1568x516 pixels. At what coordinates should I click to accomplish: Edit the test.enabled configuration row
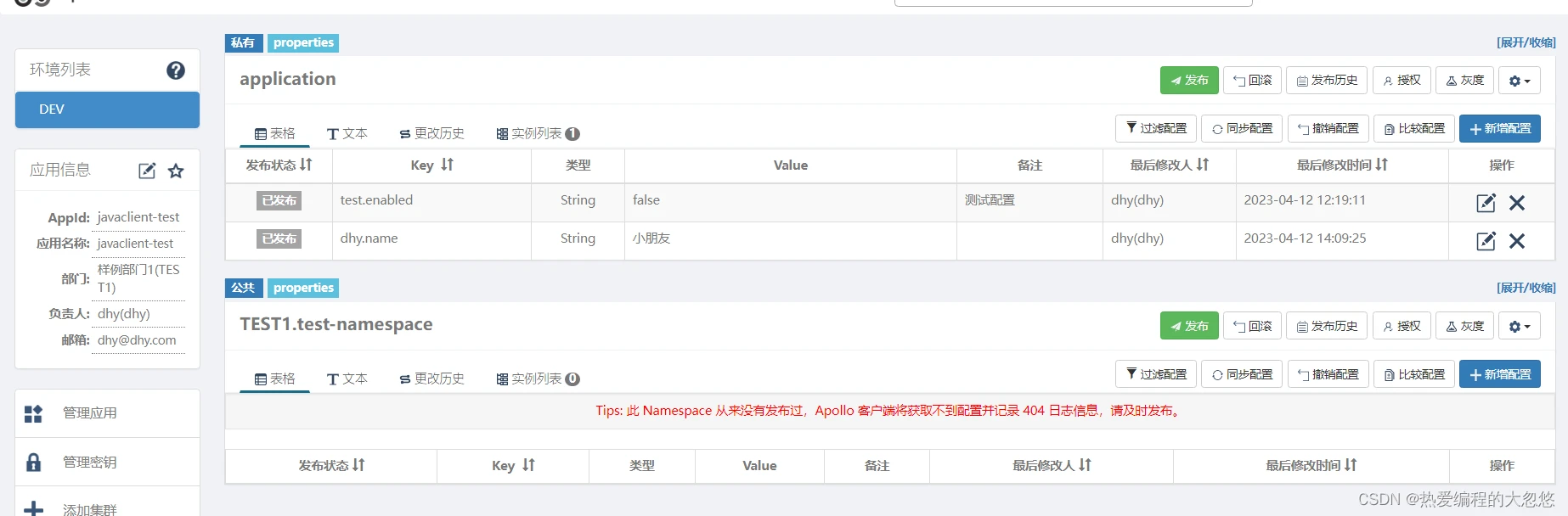click(1486, 203)
